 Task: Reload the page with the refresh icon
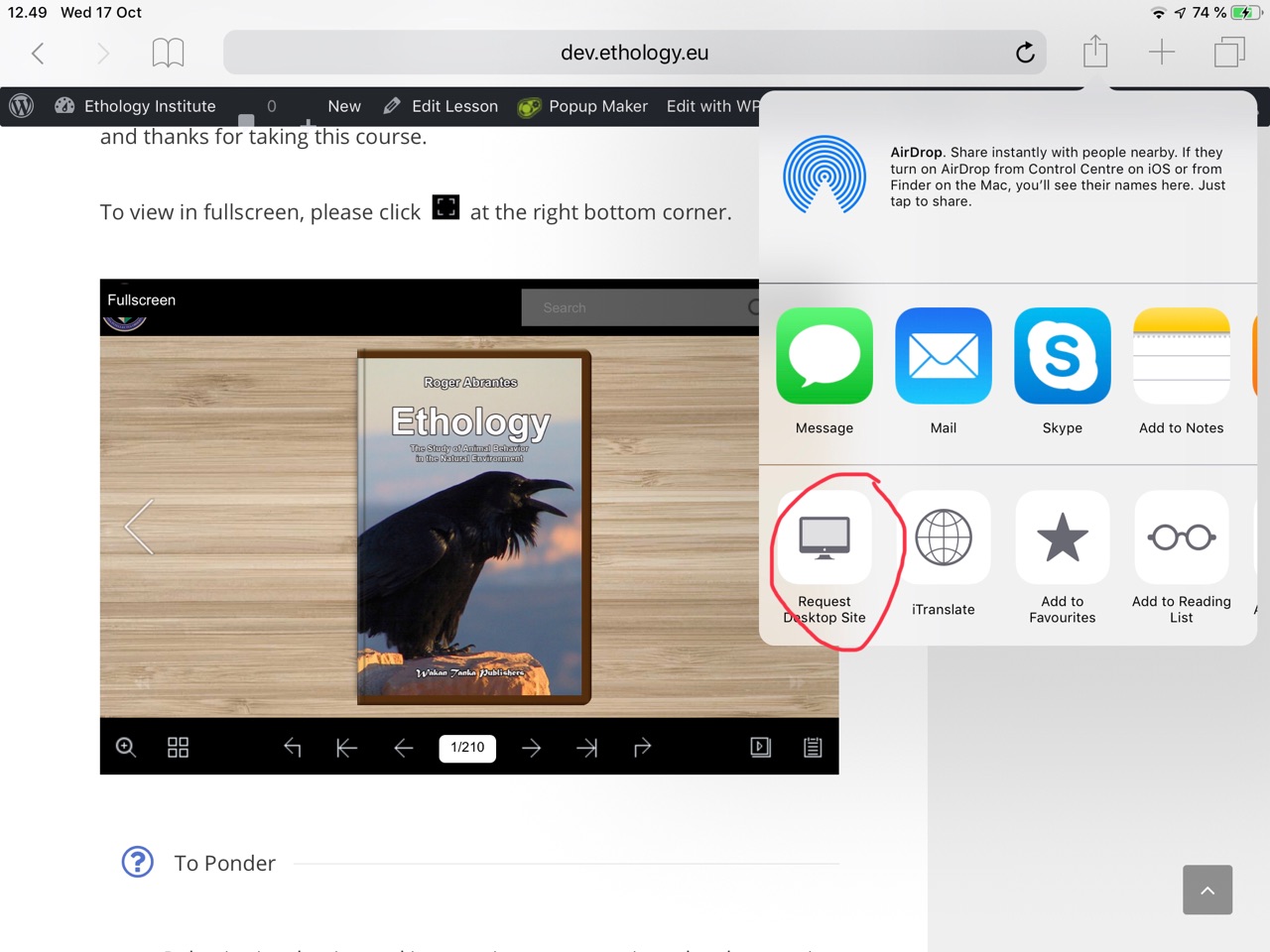(x=1025, y=53)
